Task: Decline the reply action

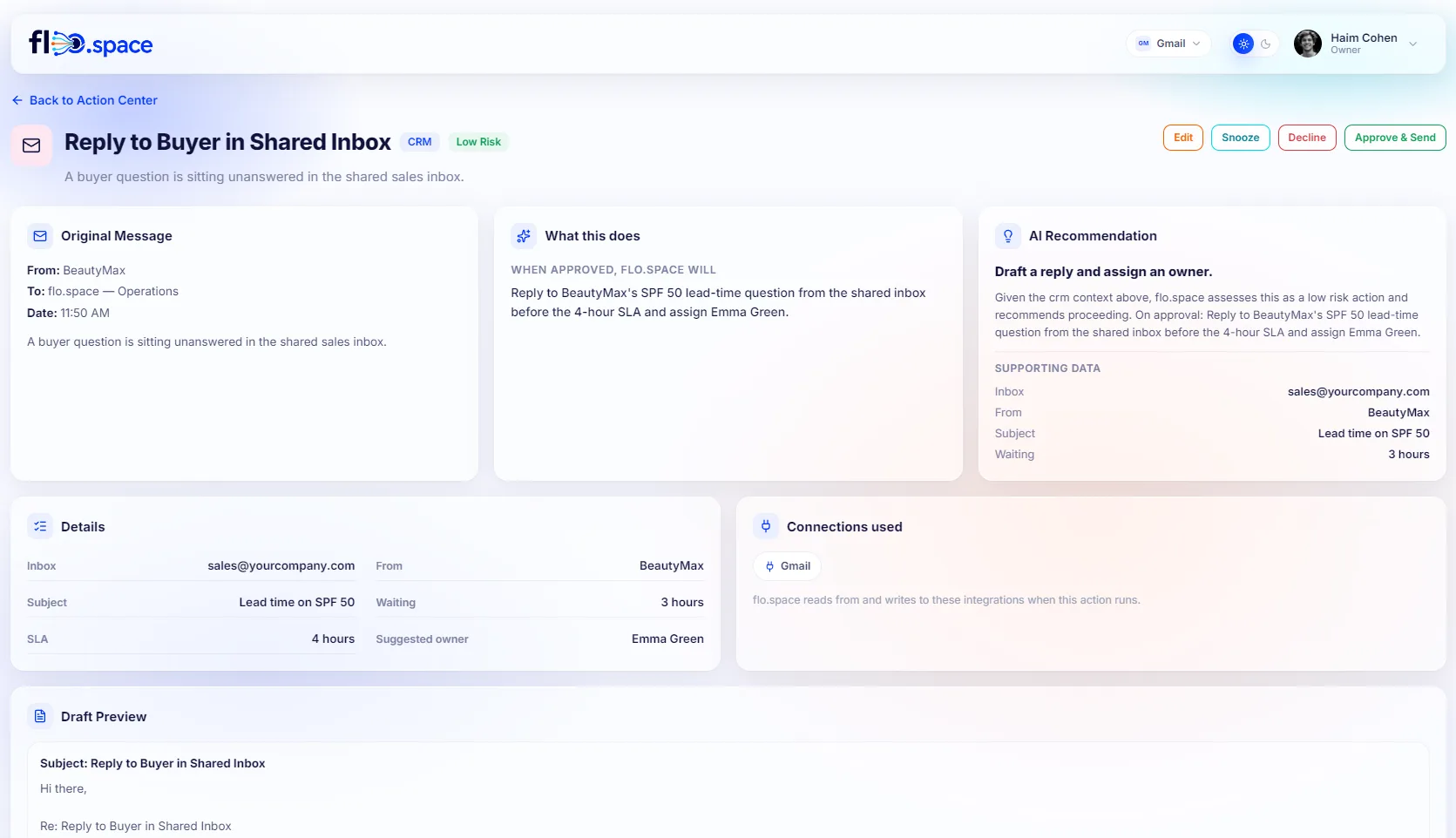Action: pos(1307,138)
